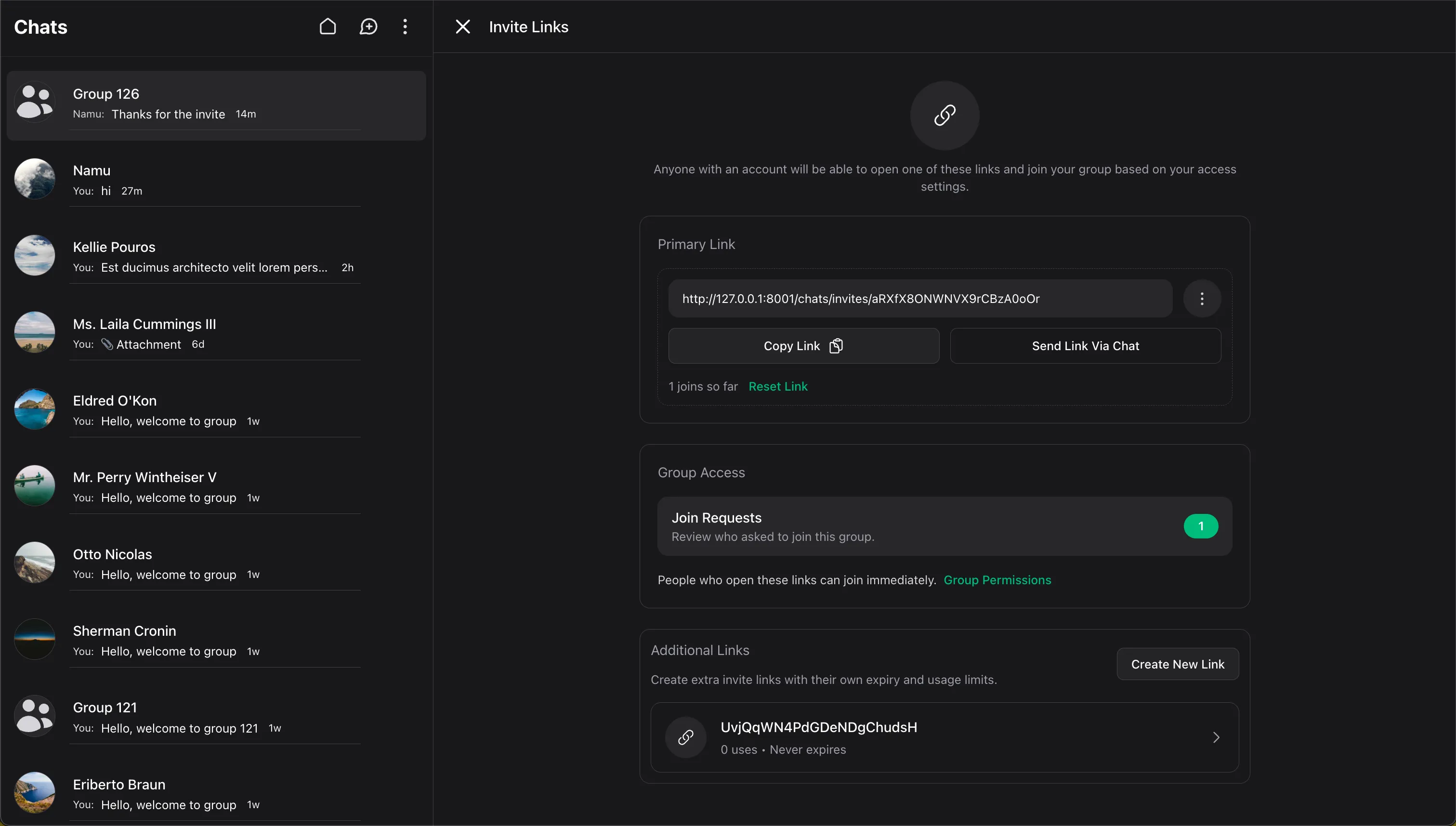Viewport: 1456px width, 826px height.
Task: Open the Group Permissions link
Action: 997,580
